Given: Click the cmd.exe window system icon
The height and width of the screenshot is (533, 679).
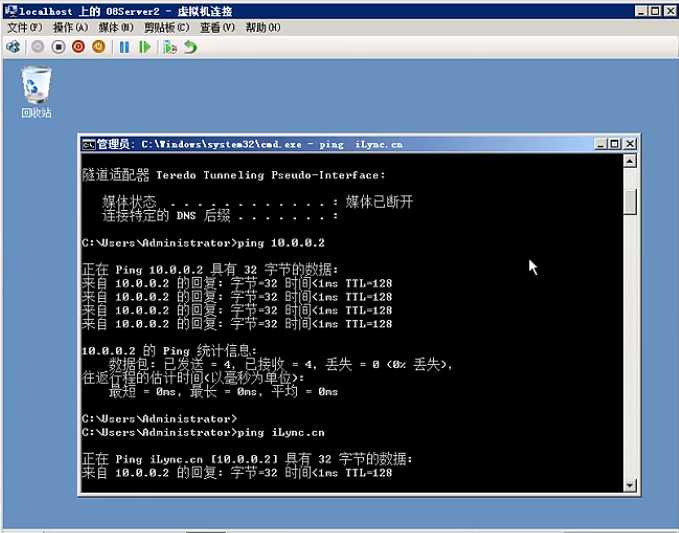Looking at the screenshot, I should coord(89,144).
